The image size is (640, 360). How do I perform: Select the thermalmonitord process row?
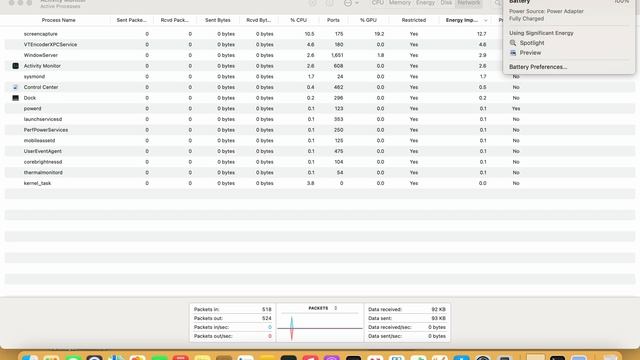[320, 173]
